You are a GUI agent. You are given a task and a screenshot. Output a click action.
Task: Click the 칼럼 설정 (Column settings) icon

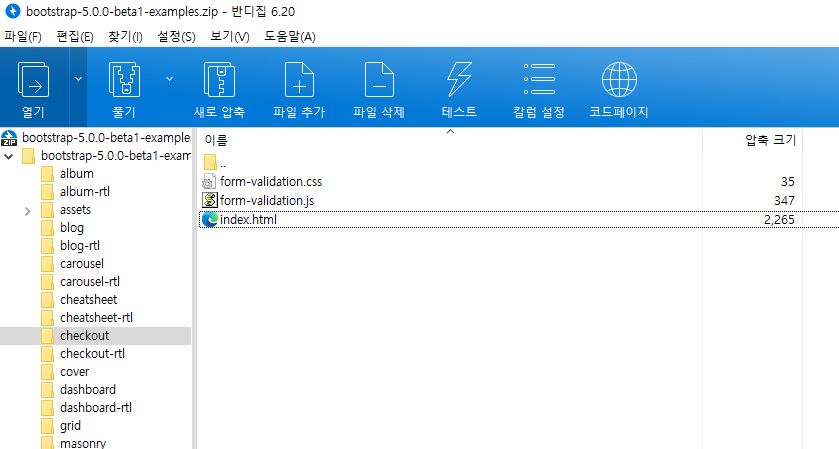[x=539, y=79]
